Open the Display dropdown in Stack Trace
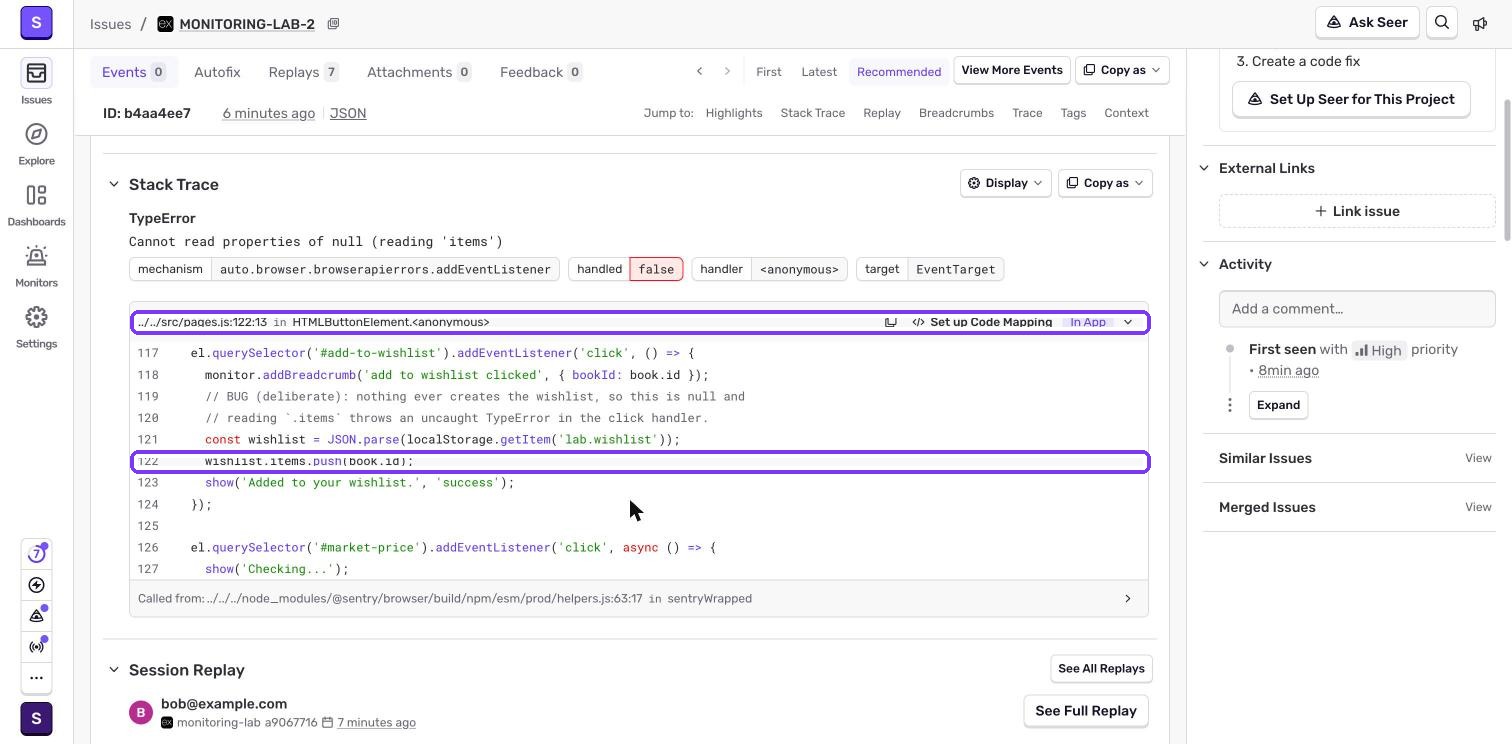The height and width of the screenshot is (744, 1512). (x=1005, y=183)
